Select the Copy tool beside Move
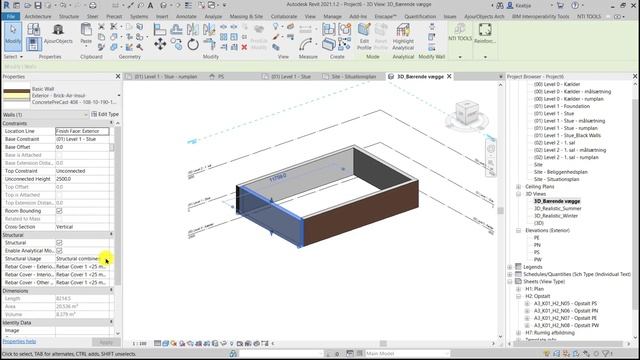The height and width of the screenshot is (360, 640). point(176,44)
